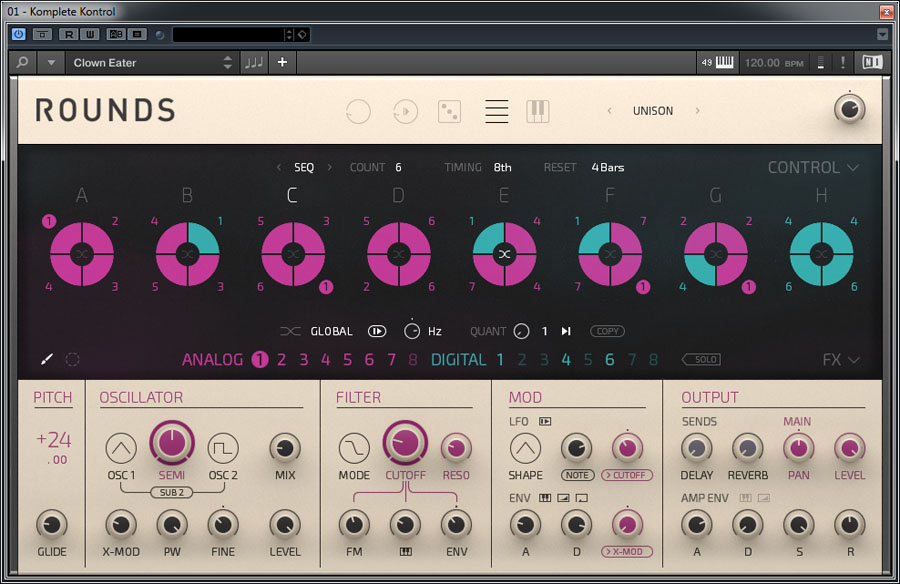Open the Clown Eater preset selector
Screen dimensions: 900x584
(150, 63)
